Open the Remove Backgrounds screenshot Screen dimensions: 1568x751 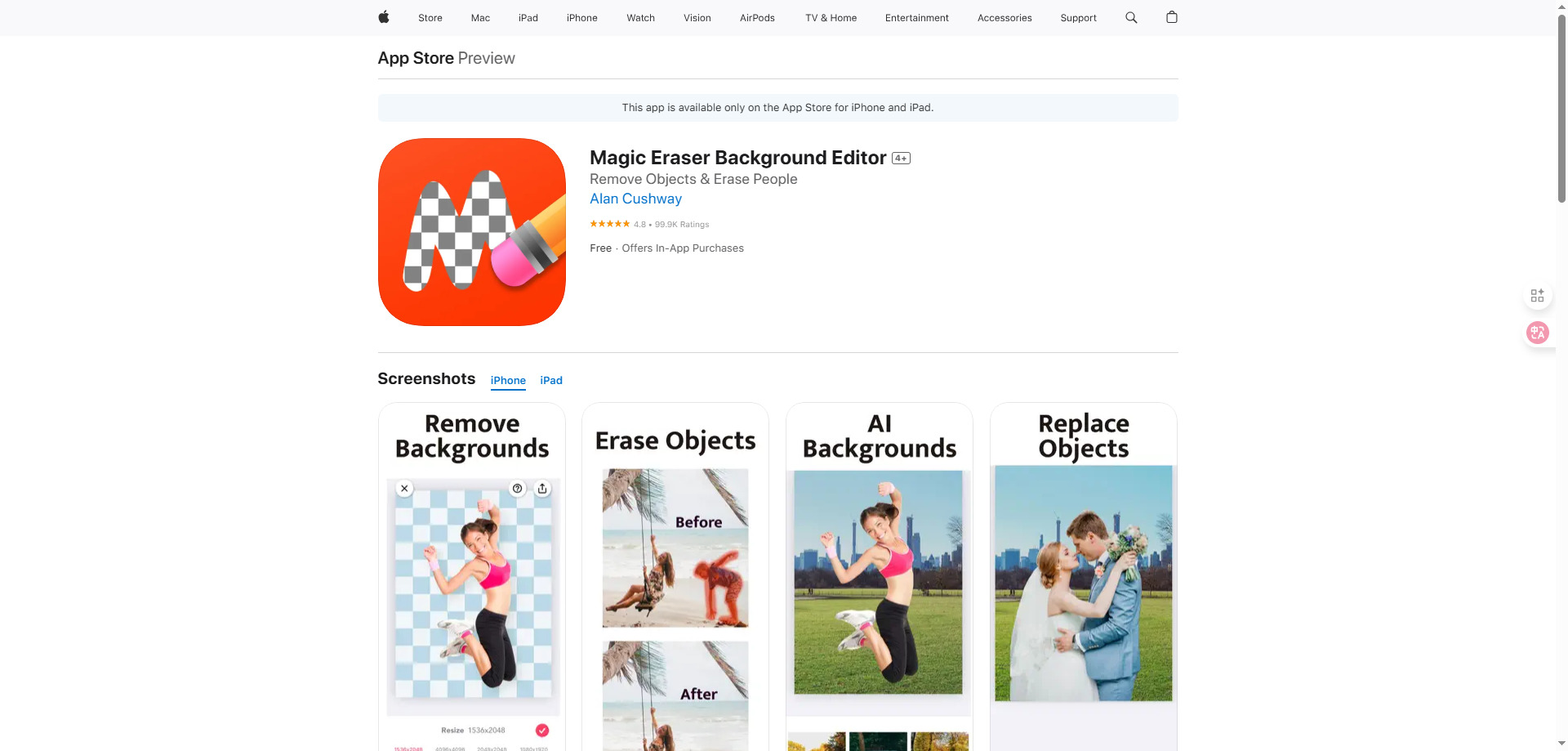pos(472,577)
